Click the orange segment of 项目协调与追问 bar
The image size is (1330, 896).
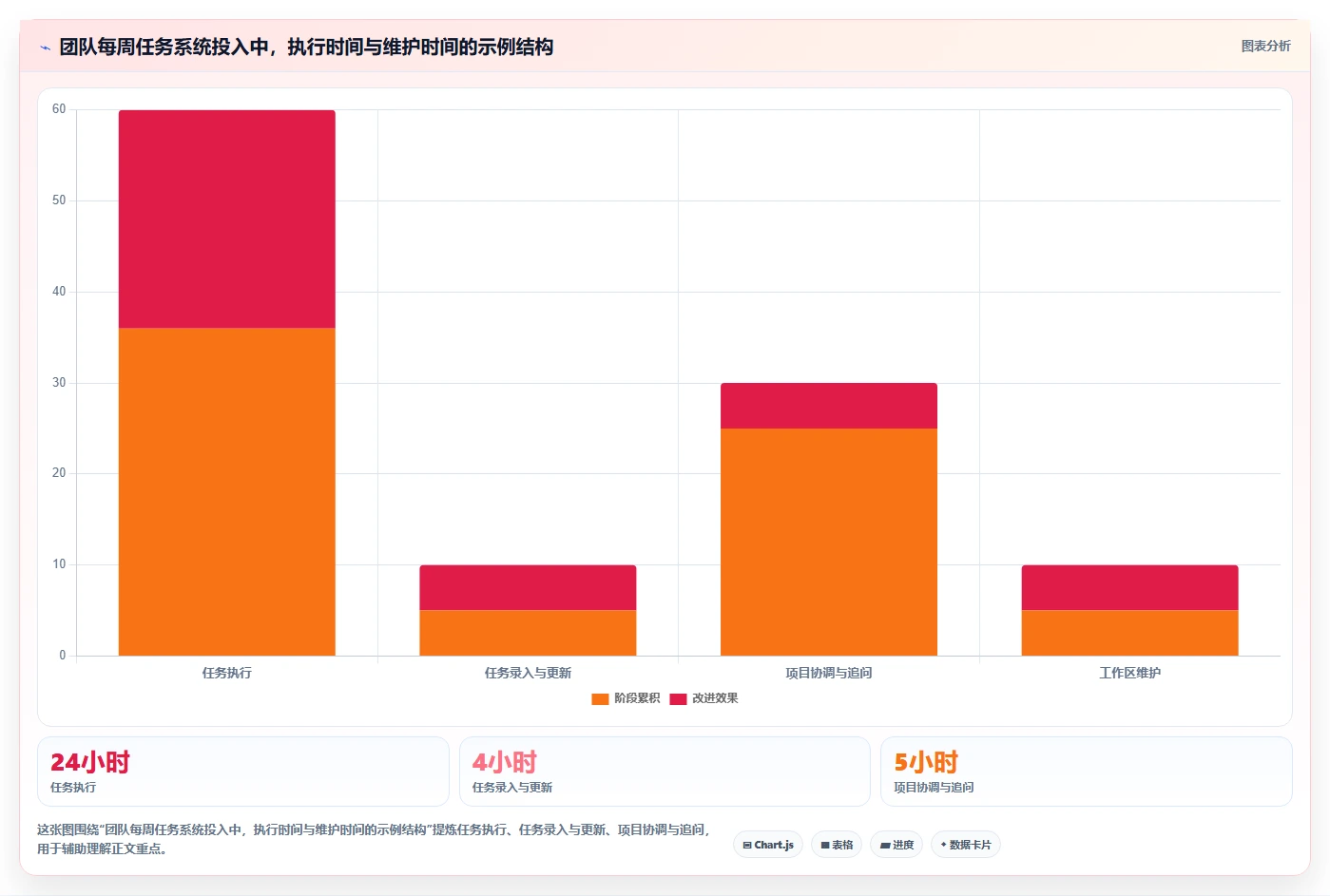point(829,542)
